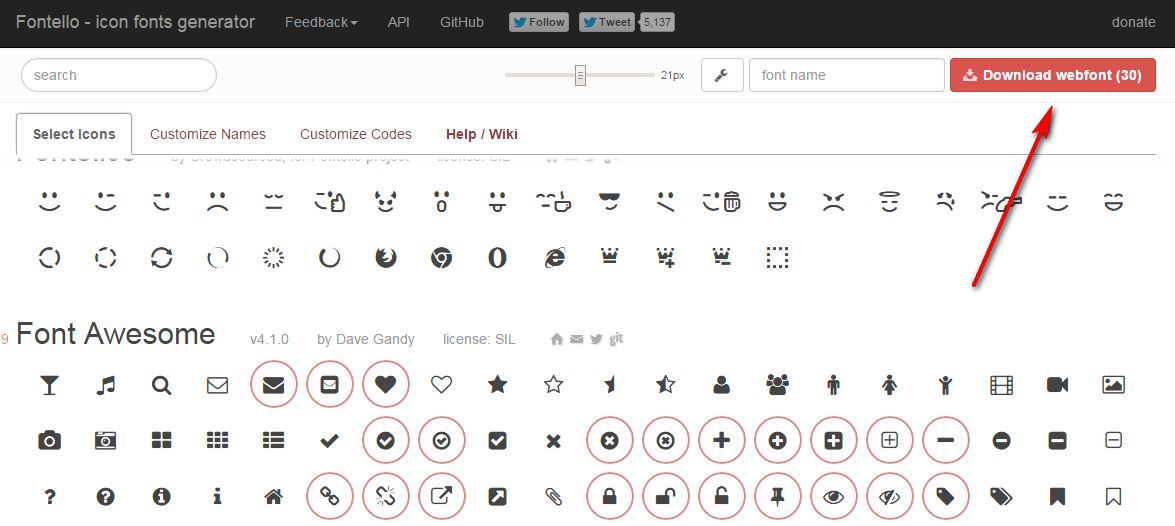
Task: Open the Feedback dropdown menu
Action: point(321,22)
